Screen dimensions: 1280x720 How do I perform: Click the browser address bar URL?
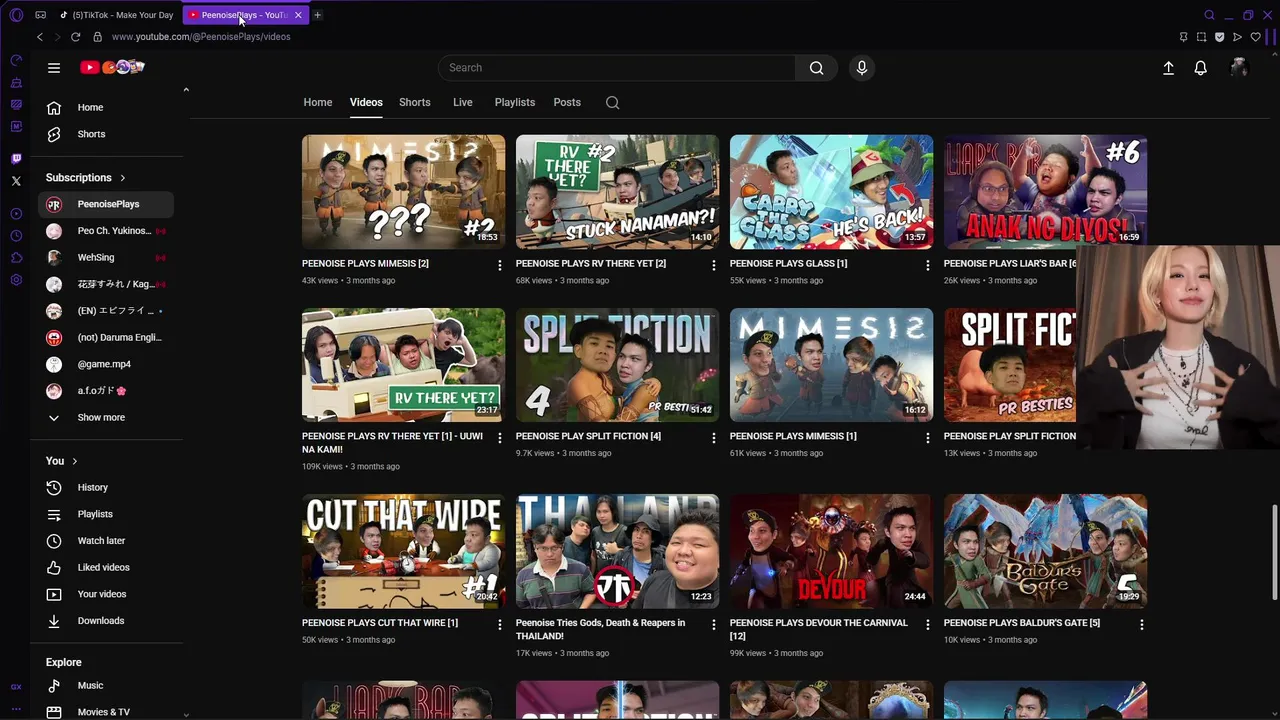coord(201,37)
